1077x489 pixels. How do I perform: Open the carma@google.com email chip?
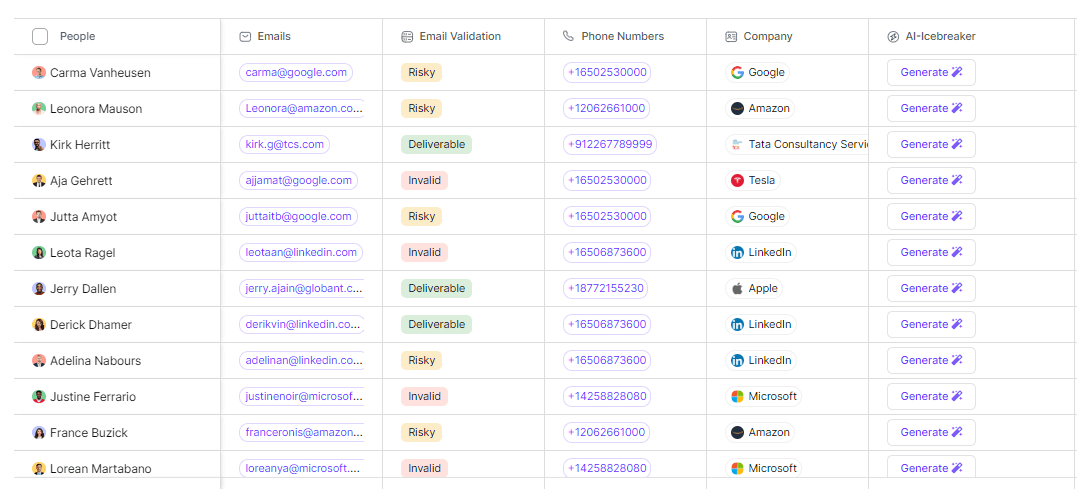click(x=296, y=73)
